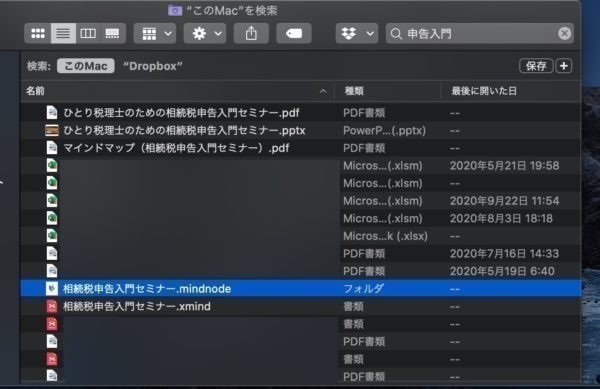The height and width of the screenshot is (389, 600).
Task: Click the フォルダ type cell
Action: pyautogui.click(x=363, y=289)
